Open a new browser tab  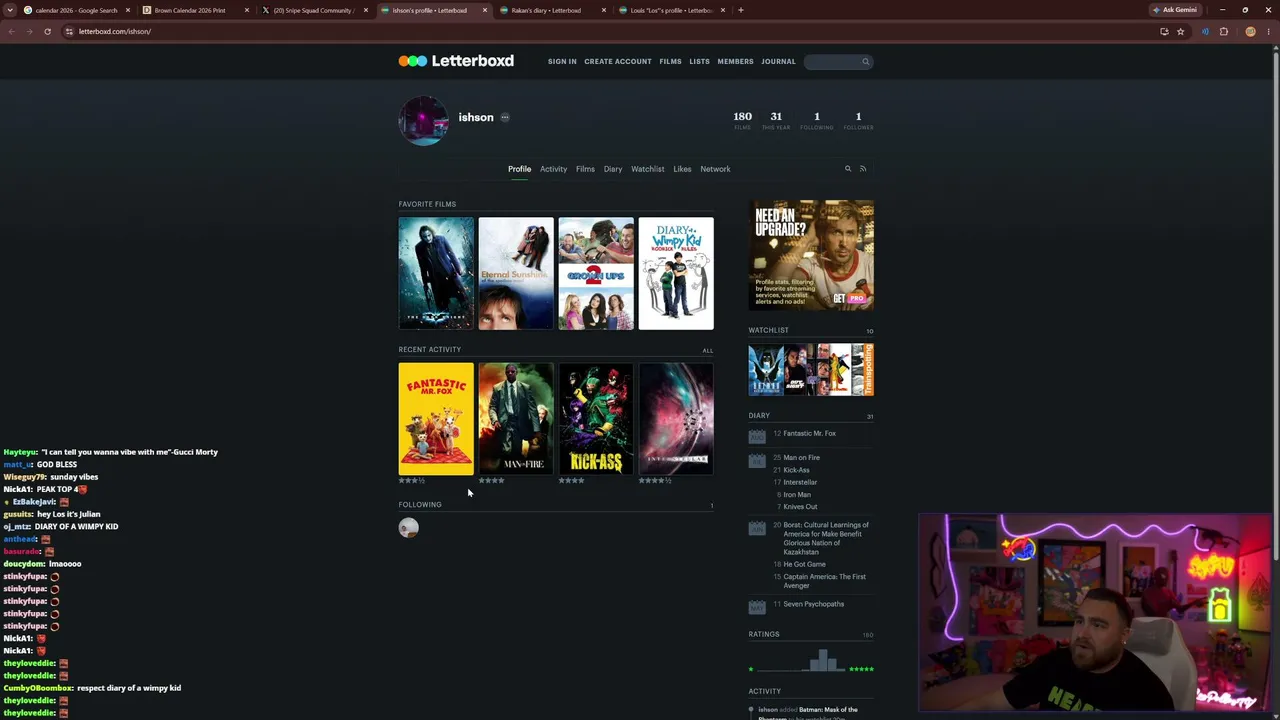740,10
